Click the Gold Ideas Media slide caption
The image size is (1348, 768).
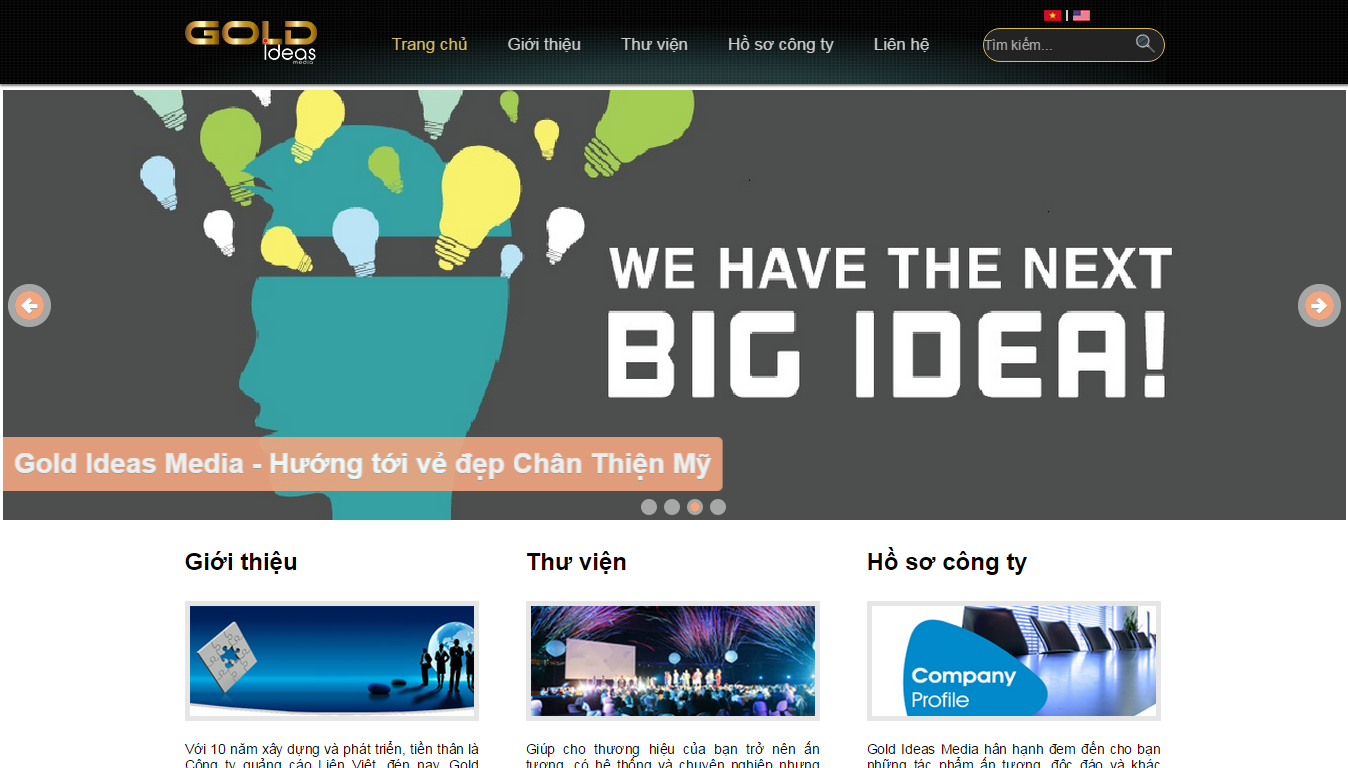[x=363, y=464]
